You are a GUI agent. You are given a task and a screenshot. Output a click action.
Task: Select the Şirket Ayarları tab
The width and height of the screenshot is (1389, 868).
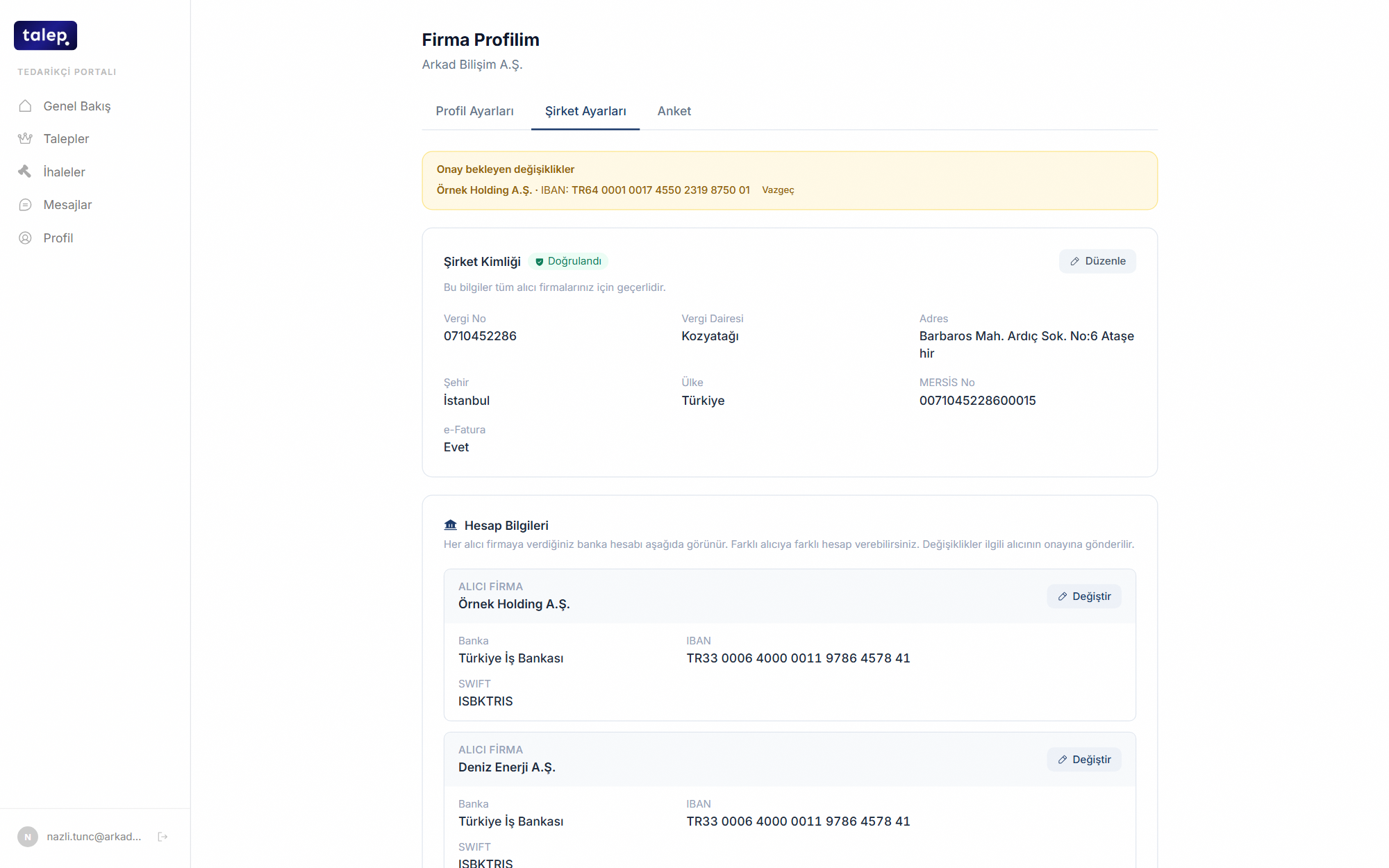point(585,111)
